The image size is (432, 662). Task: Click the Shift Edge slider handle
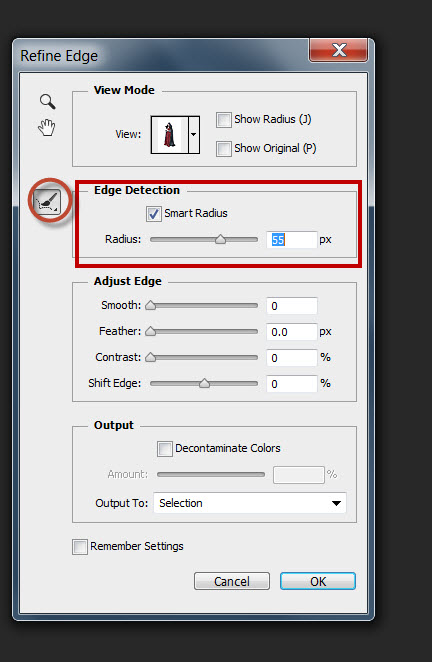pyautogui.click(x=204, y=383)
